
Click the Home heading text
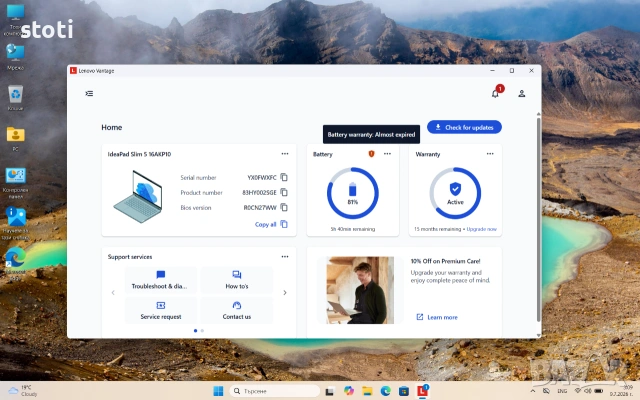[x=112, y=127]
